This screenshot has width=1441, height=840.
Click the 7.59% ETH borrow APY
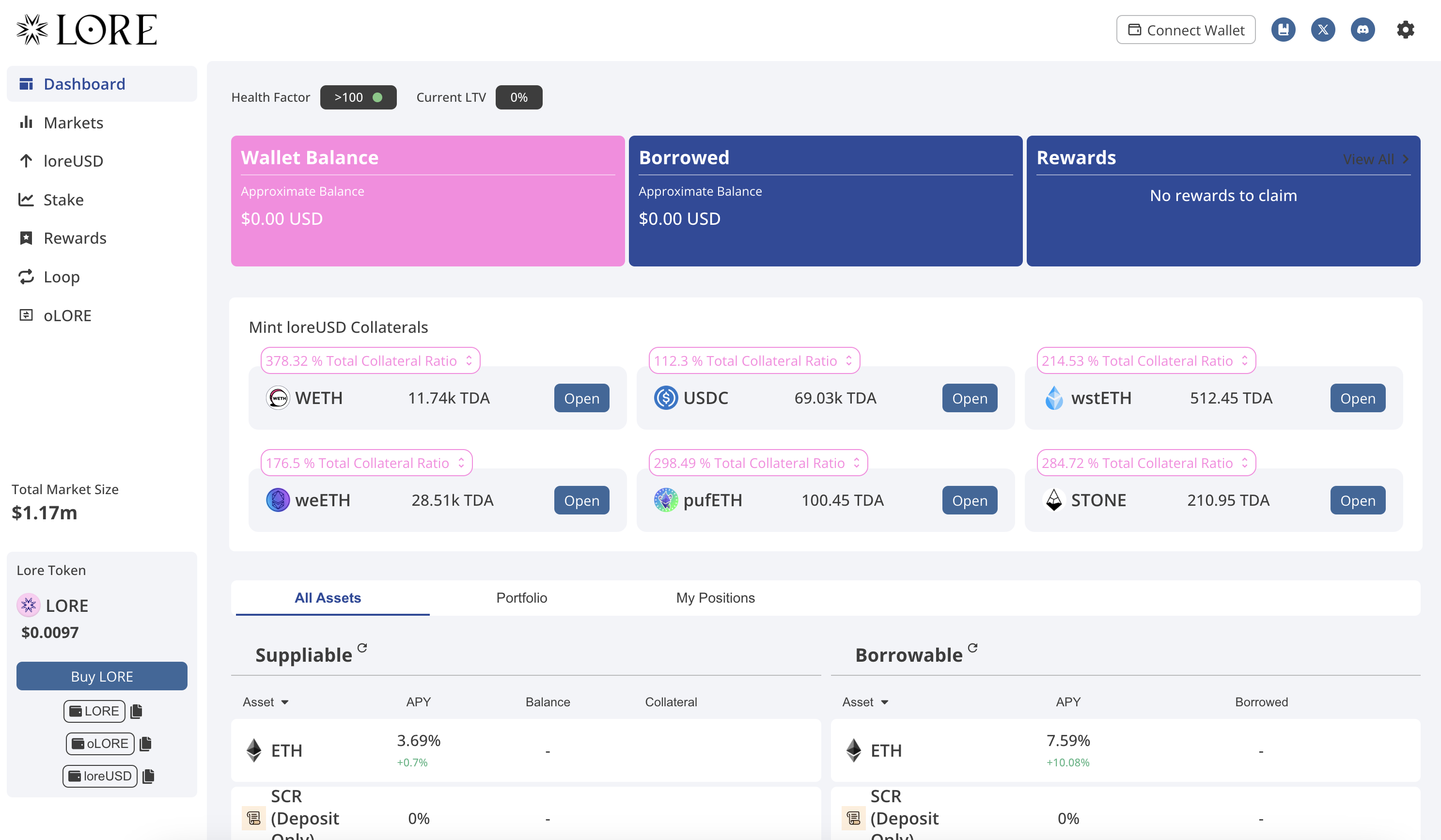click(x=1068, y=741)
